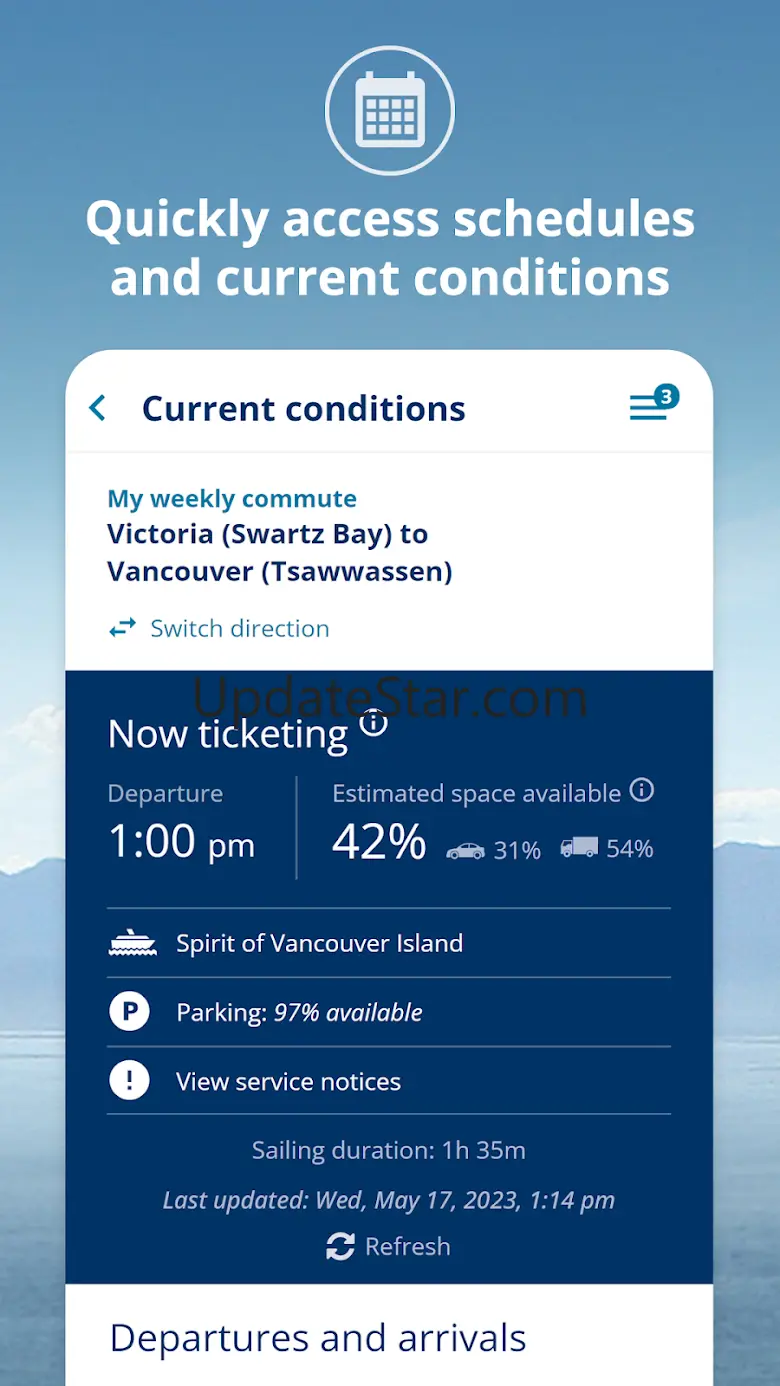
Task: Tap the truck space icon
Action: 579,848
